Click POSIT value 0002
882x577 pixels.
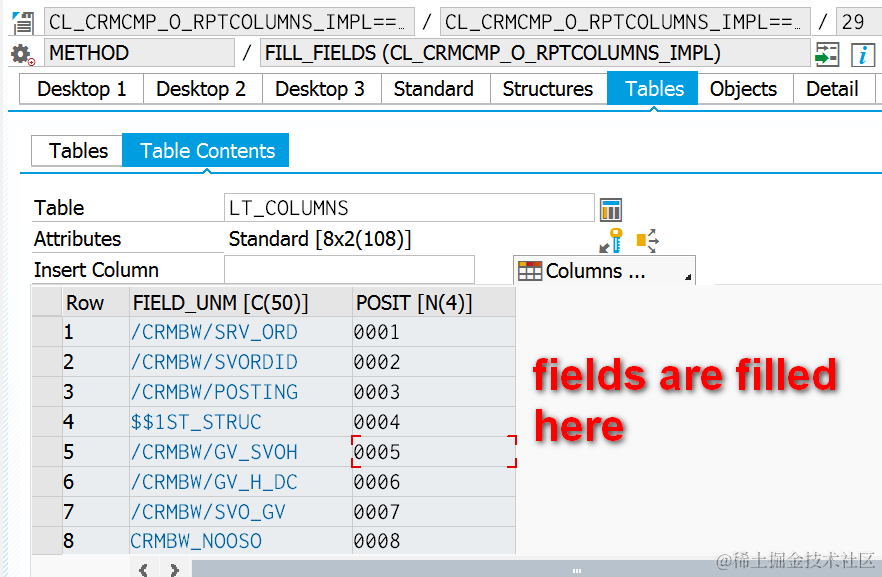coord(434,362)
